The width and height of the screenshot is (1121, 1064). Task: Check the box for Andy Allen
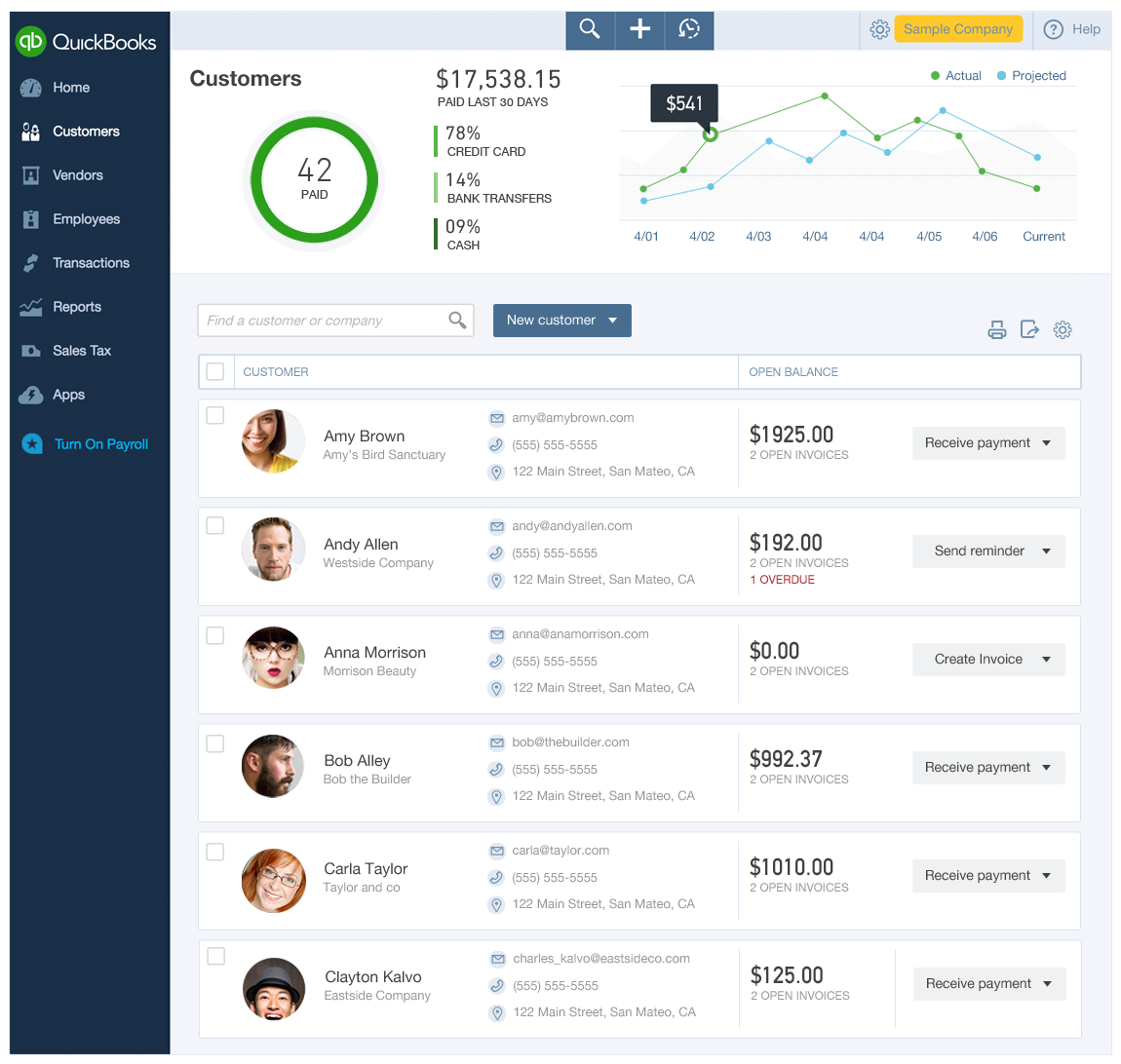tap(215, 525)
